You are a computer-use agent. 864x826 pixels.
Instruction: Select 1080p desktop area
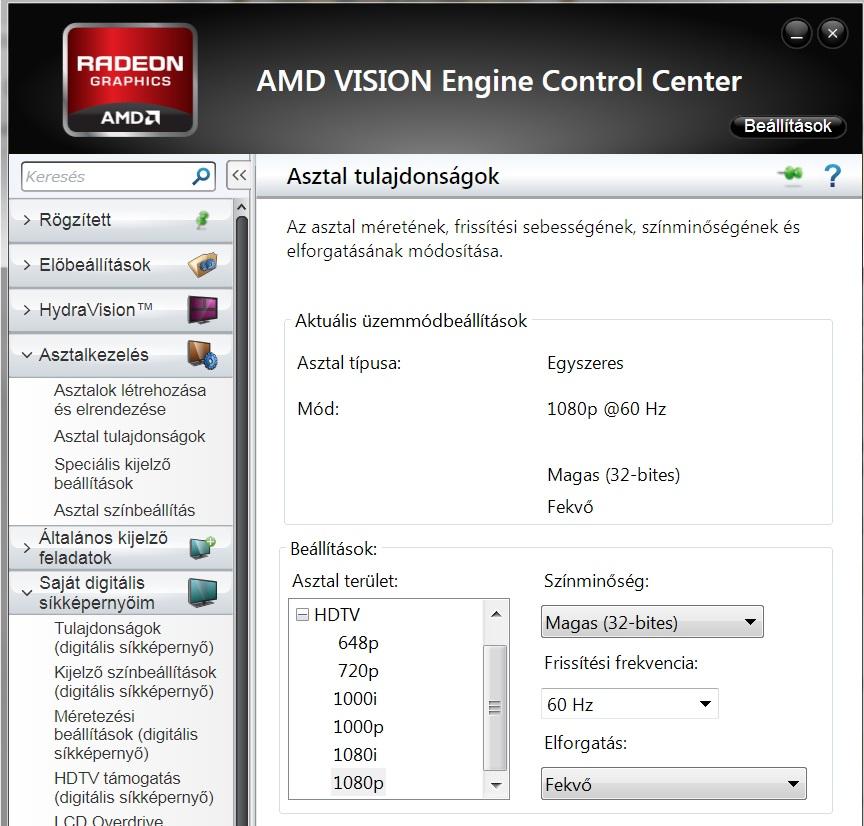pos(358,782)
